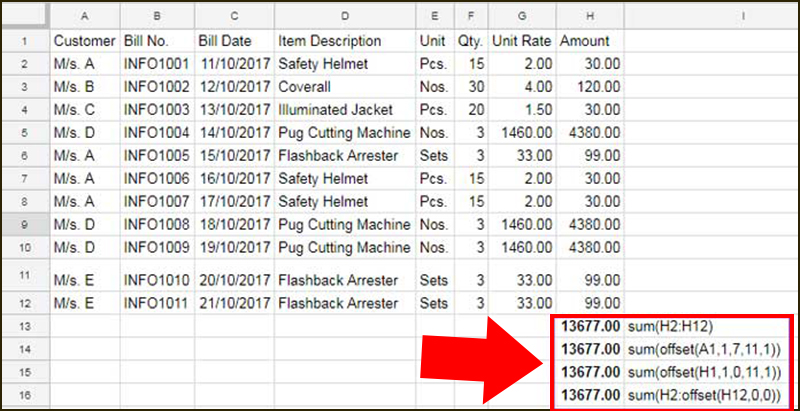Select the Customer header cell A1
The height and width of the screenshot is (411, 800).
coord(85,41)
